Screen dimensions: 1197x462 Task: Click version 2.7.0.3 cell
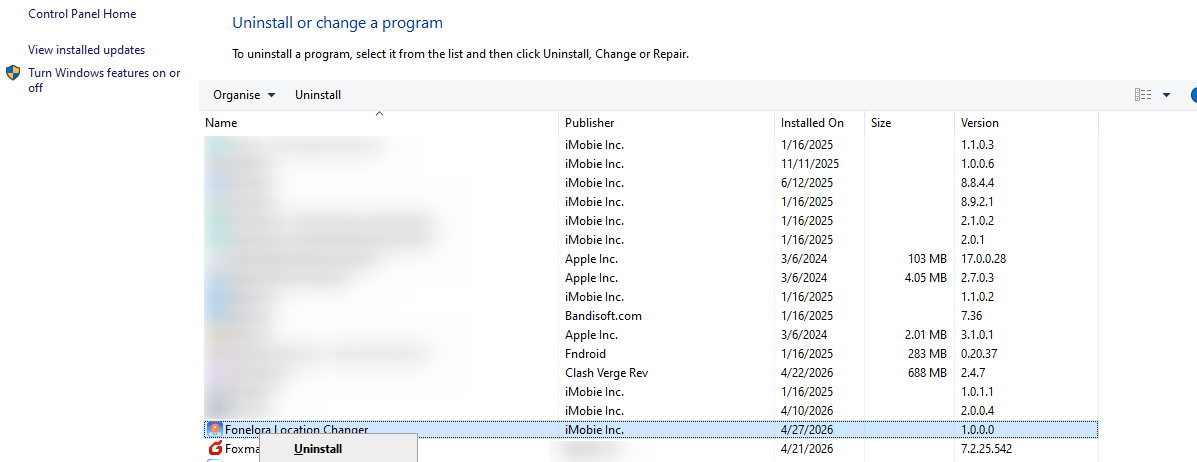tap(977, 277)
